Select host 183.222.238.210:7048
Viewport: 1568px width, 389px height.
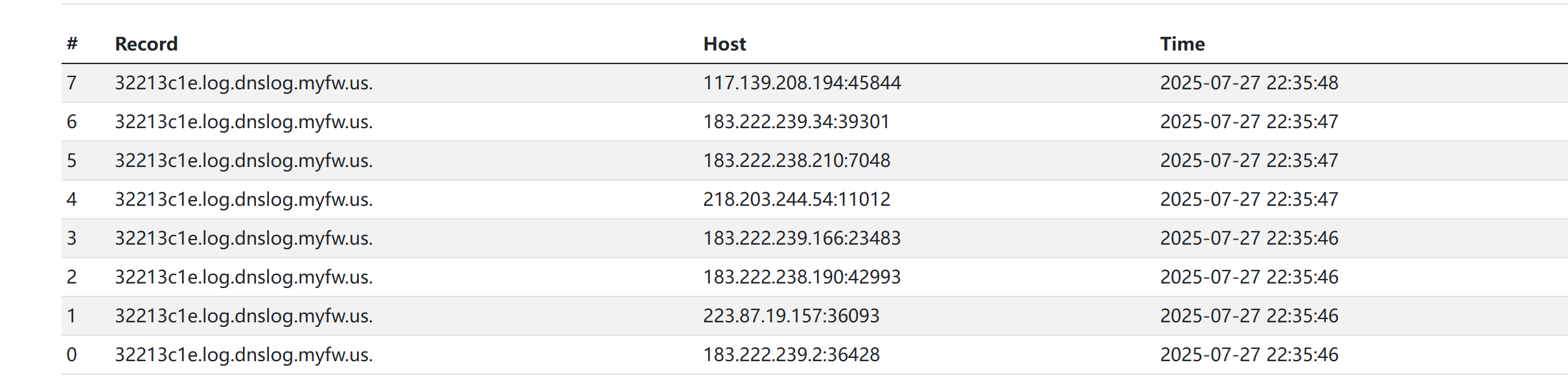(x=796, y=161)
